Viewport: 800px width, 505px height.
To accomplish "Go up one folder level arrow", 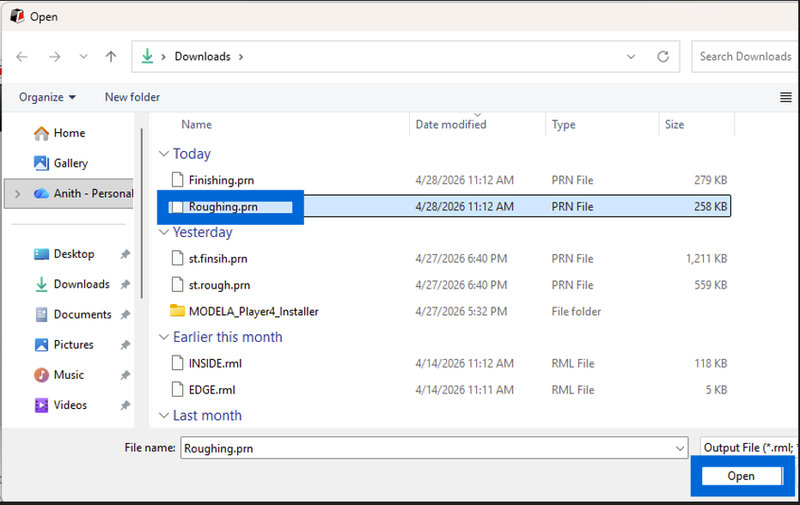I will pos(111,57).
